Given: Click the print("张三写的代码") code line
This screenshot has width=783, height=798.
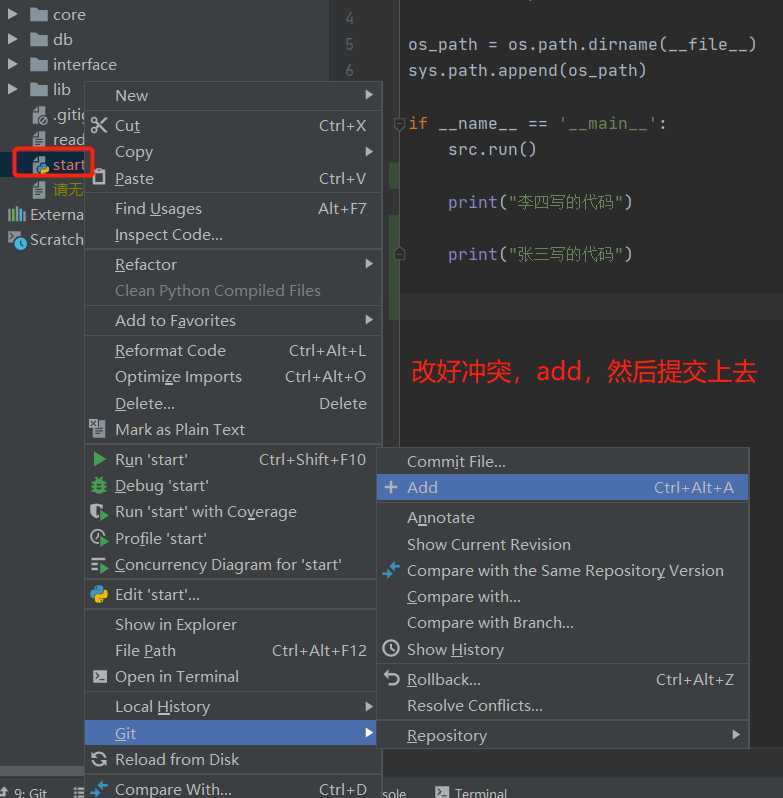Looking at the screenshot, I should pyautogui.click(x=540, y=253).
